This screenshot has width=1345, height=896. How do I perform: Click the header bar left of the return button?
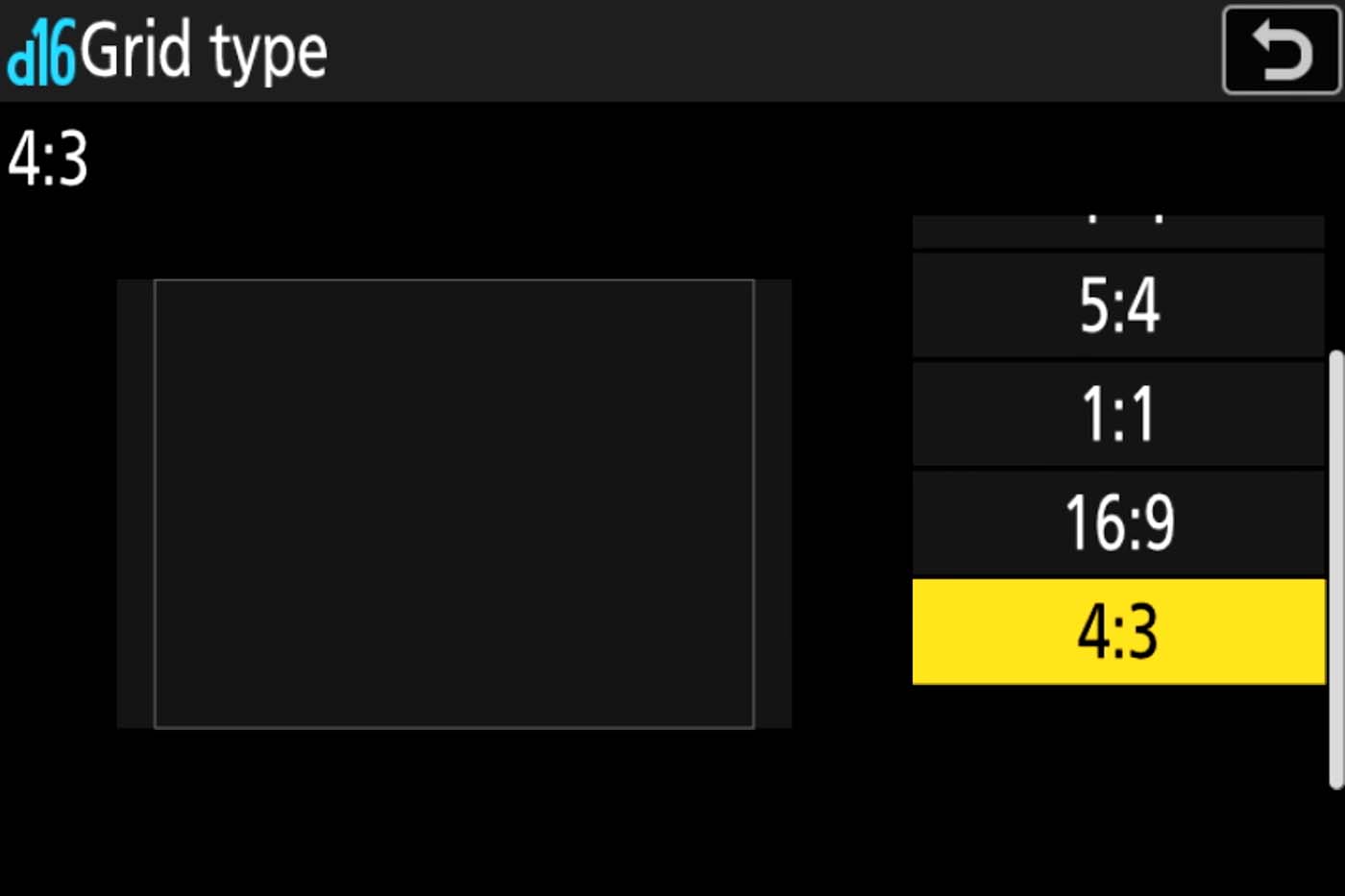(x=769, y=51)
